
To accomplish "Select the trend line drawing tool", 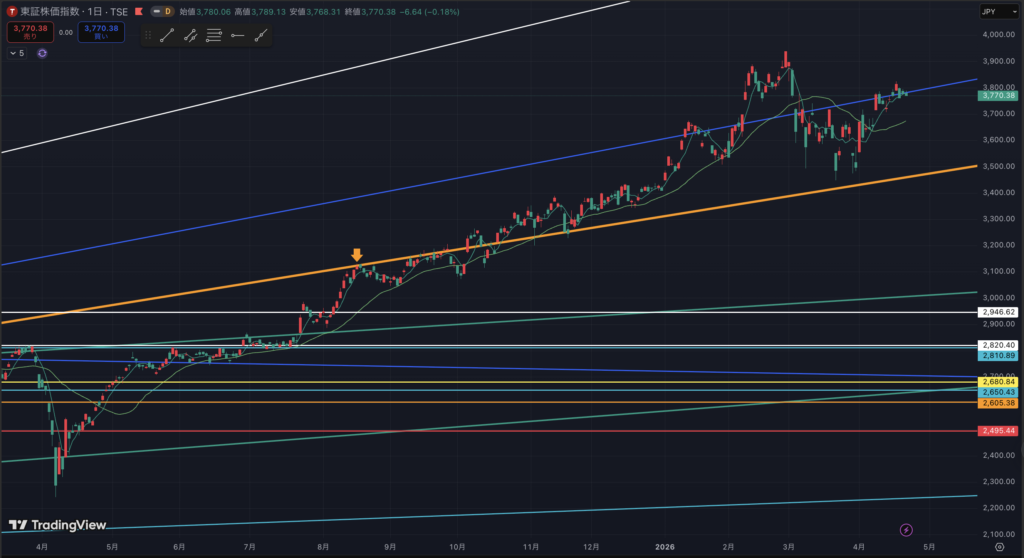I will 167,35.
